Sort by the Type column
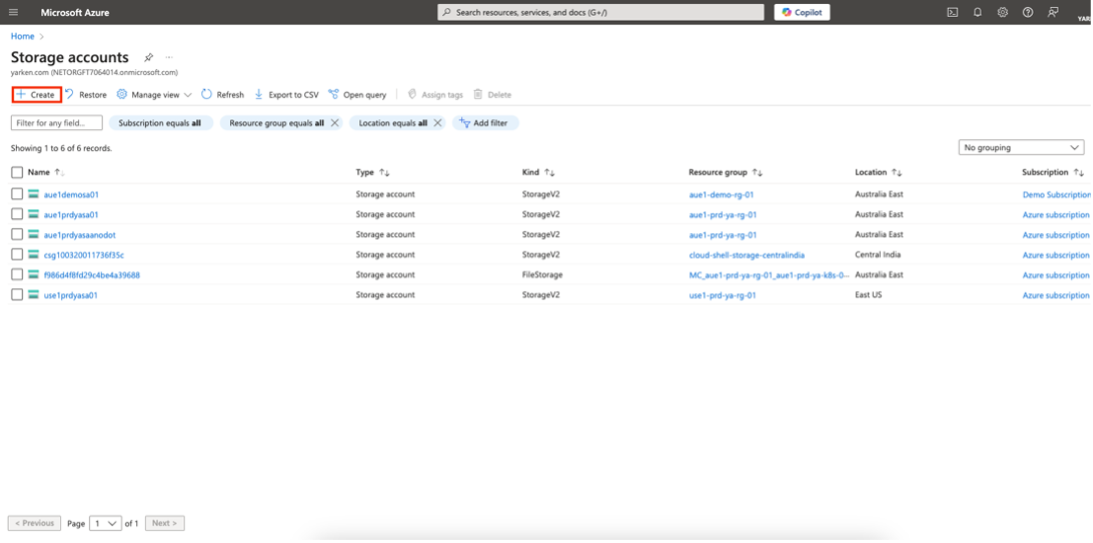1093x543 pixels. (x=372, y=172)
